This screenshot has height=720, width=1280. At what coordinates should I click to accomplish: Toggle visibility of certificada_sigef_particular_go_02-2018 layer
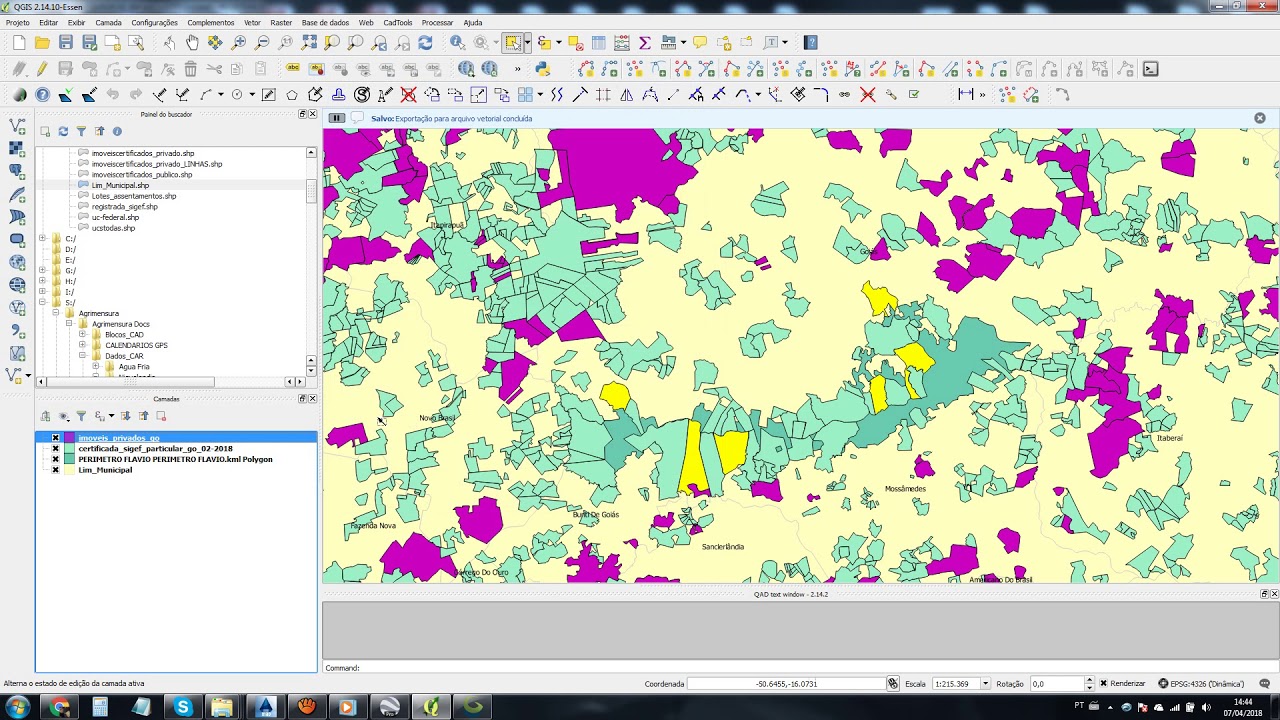(56, 449)
